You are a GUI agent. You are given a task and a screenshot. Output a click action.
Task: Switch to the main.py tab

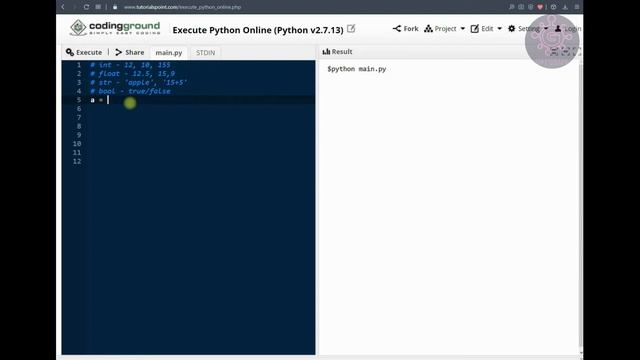pyautogui.click(x=169, y=53)
